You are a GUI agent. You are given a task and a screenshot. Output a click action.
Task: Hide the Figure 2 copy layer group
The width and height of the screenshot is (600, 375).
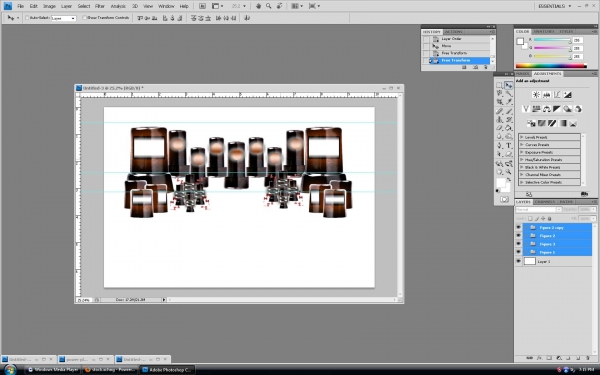518,227
